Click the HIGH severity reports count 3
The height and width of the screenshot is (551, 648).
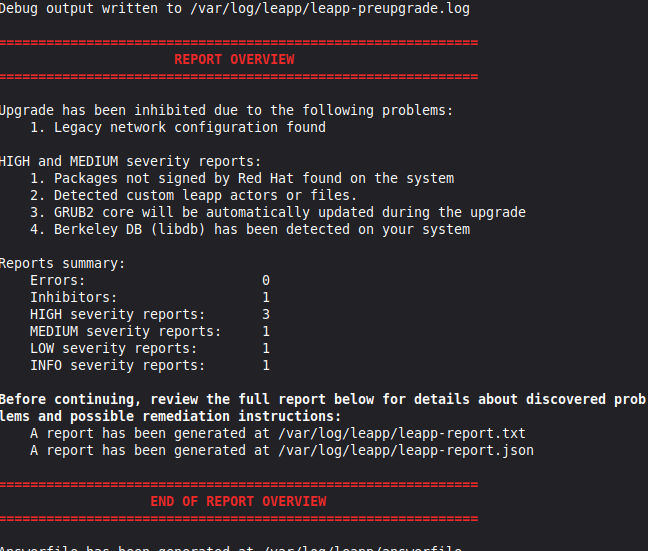(266, 314)
